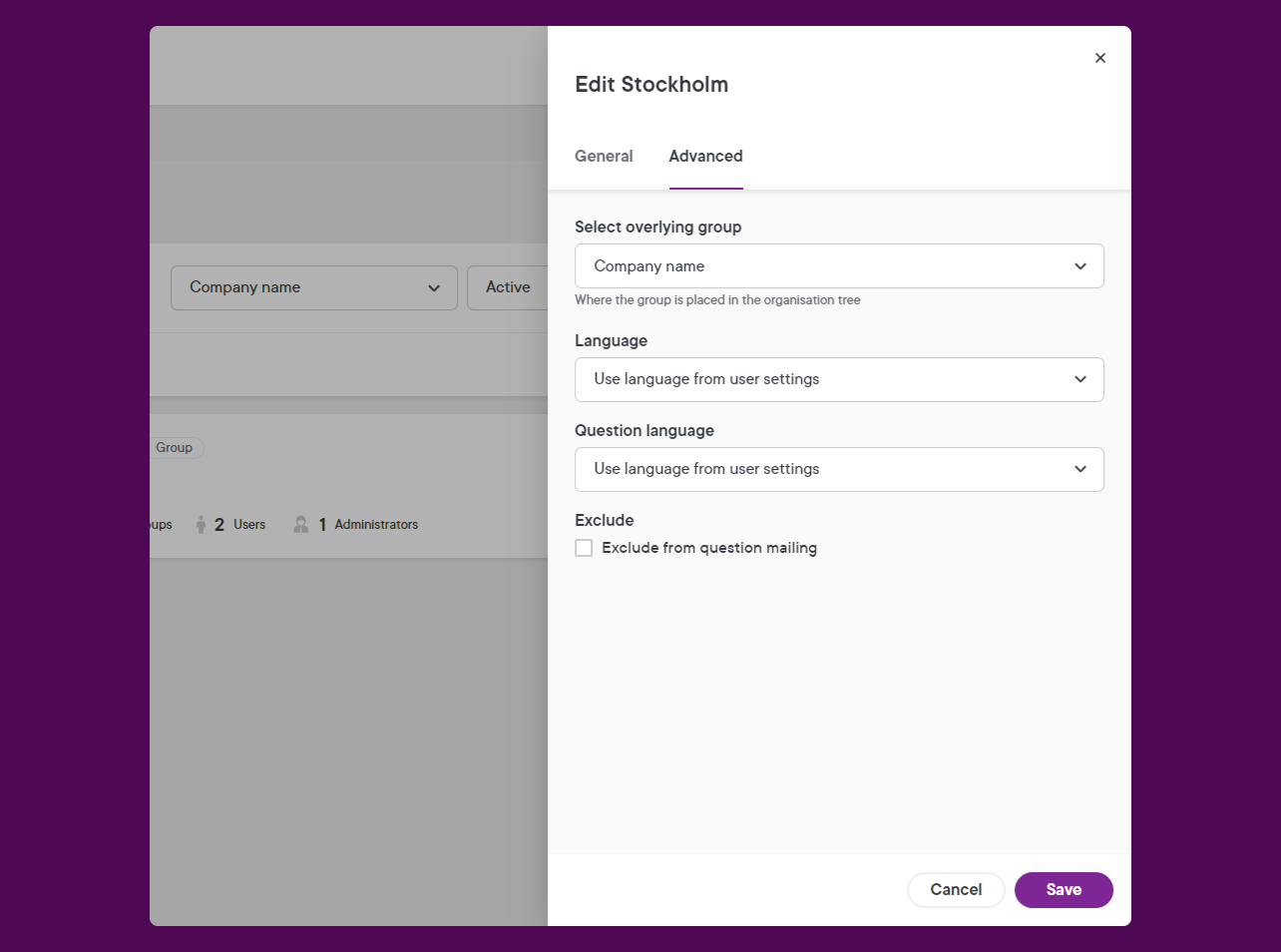Select the Advanced tab

click(x=705, y=157)
